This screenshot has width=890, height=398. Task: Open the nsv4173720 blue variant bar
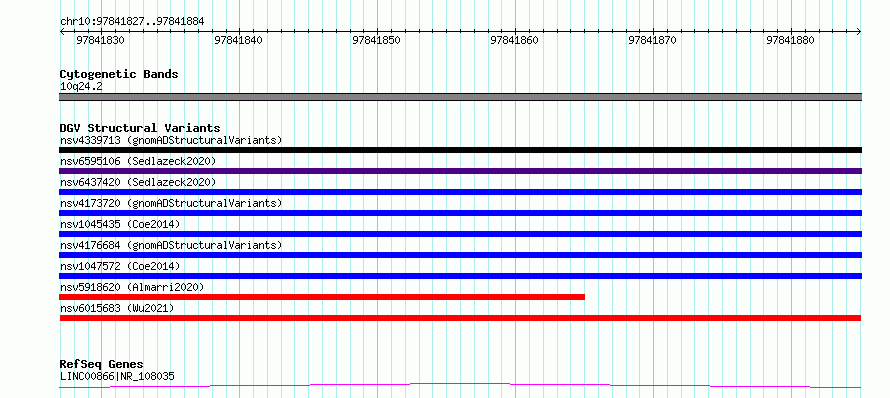(460, 213)
